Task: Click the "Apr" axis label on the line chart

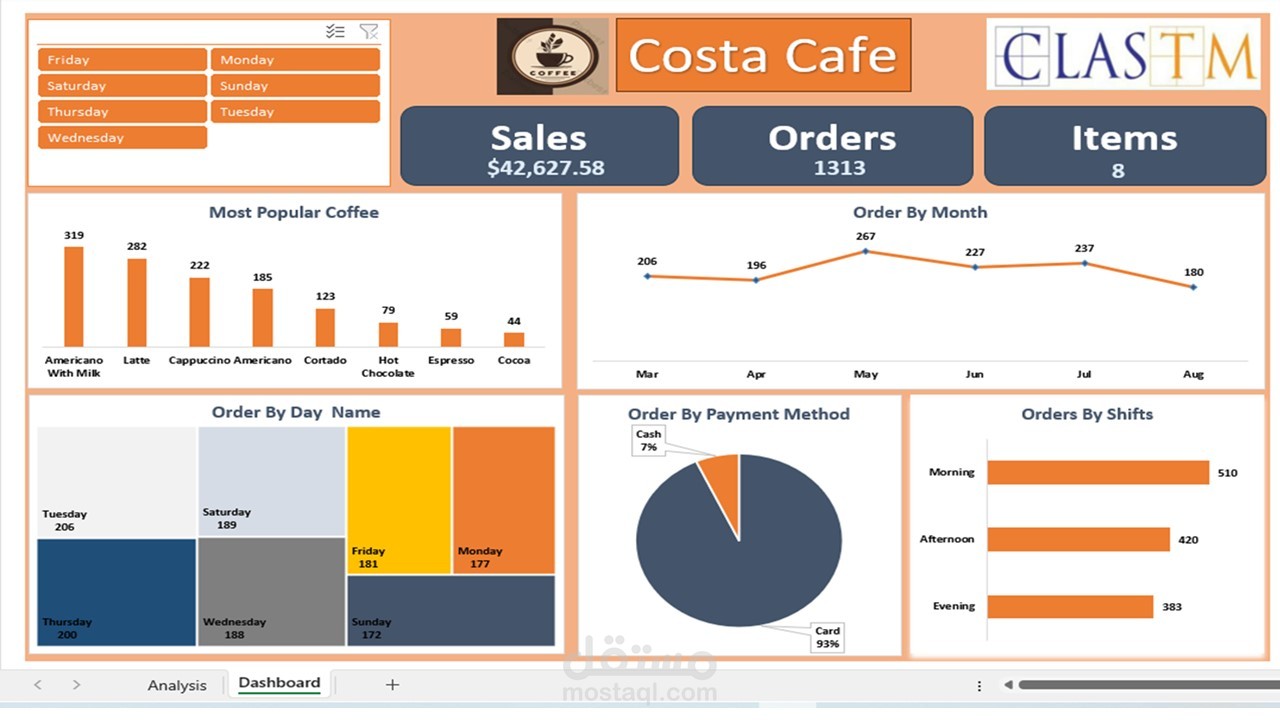Action: coord(756,374)
